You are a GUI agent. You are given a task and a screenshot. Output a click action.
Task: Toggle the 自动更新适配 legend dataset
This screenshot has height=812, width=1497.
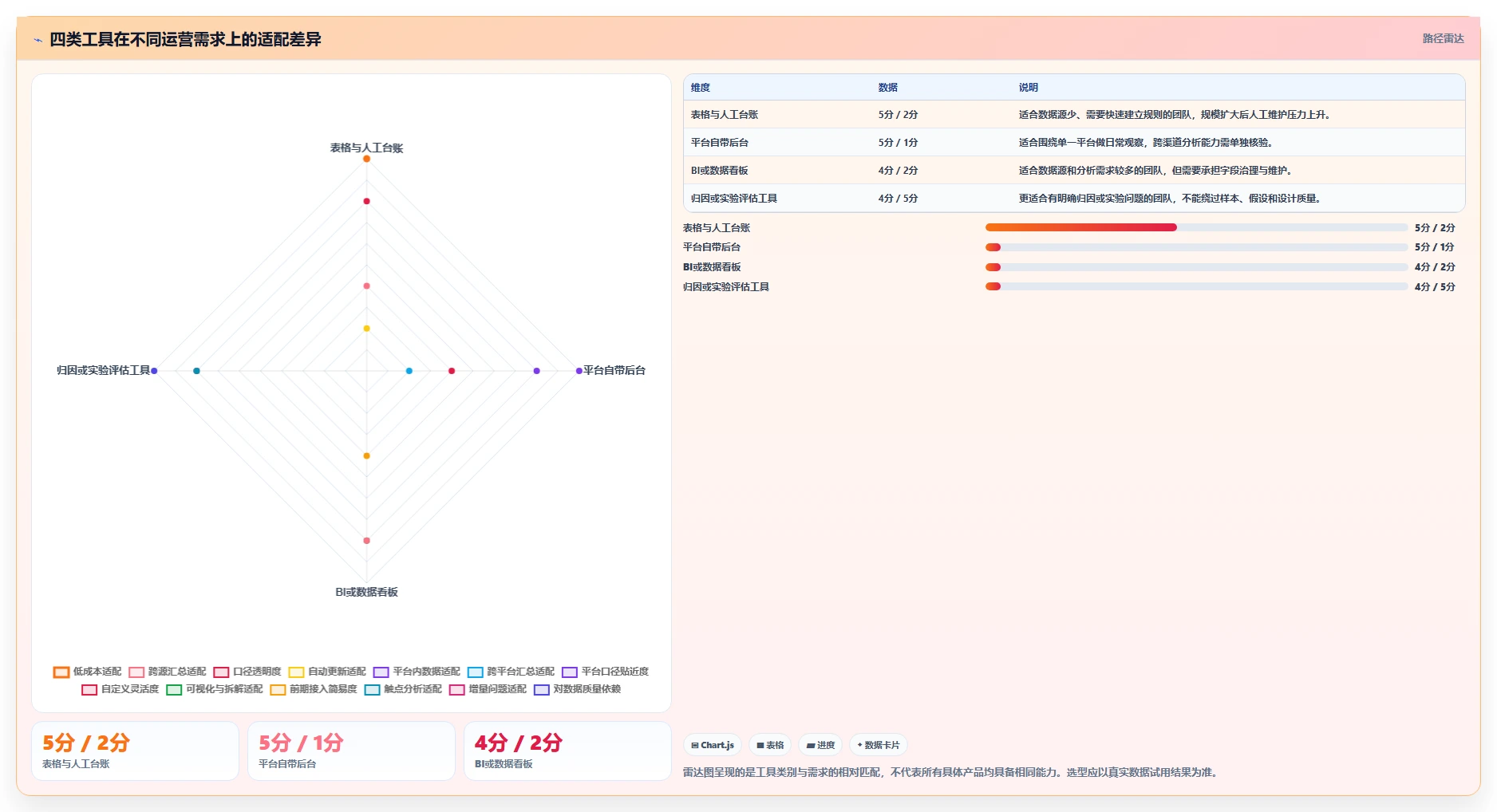tap(327, 672)
